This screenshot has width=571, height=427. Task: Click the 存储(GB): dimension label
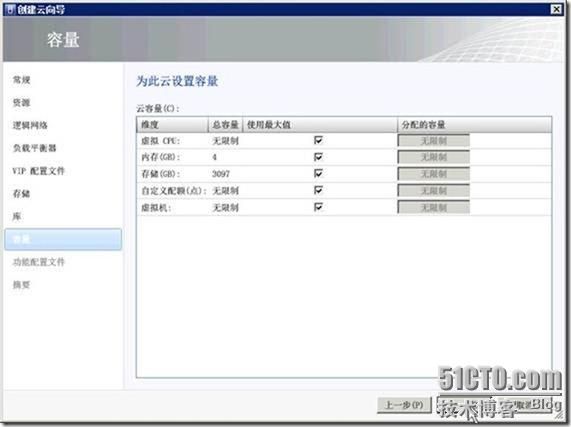pos(161,174)
